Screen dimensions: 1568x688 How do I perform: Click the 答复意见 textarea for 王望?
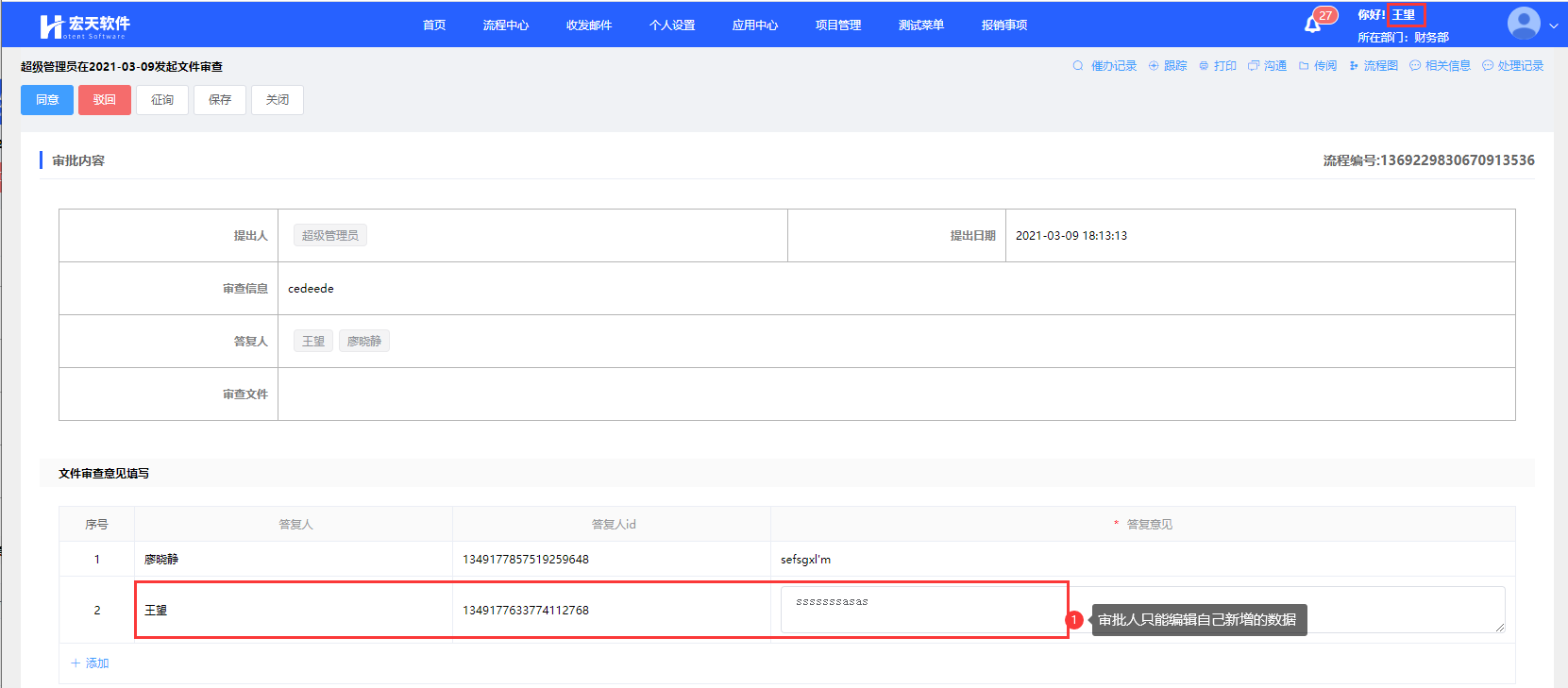click(920, 610)
